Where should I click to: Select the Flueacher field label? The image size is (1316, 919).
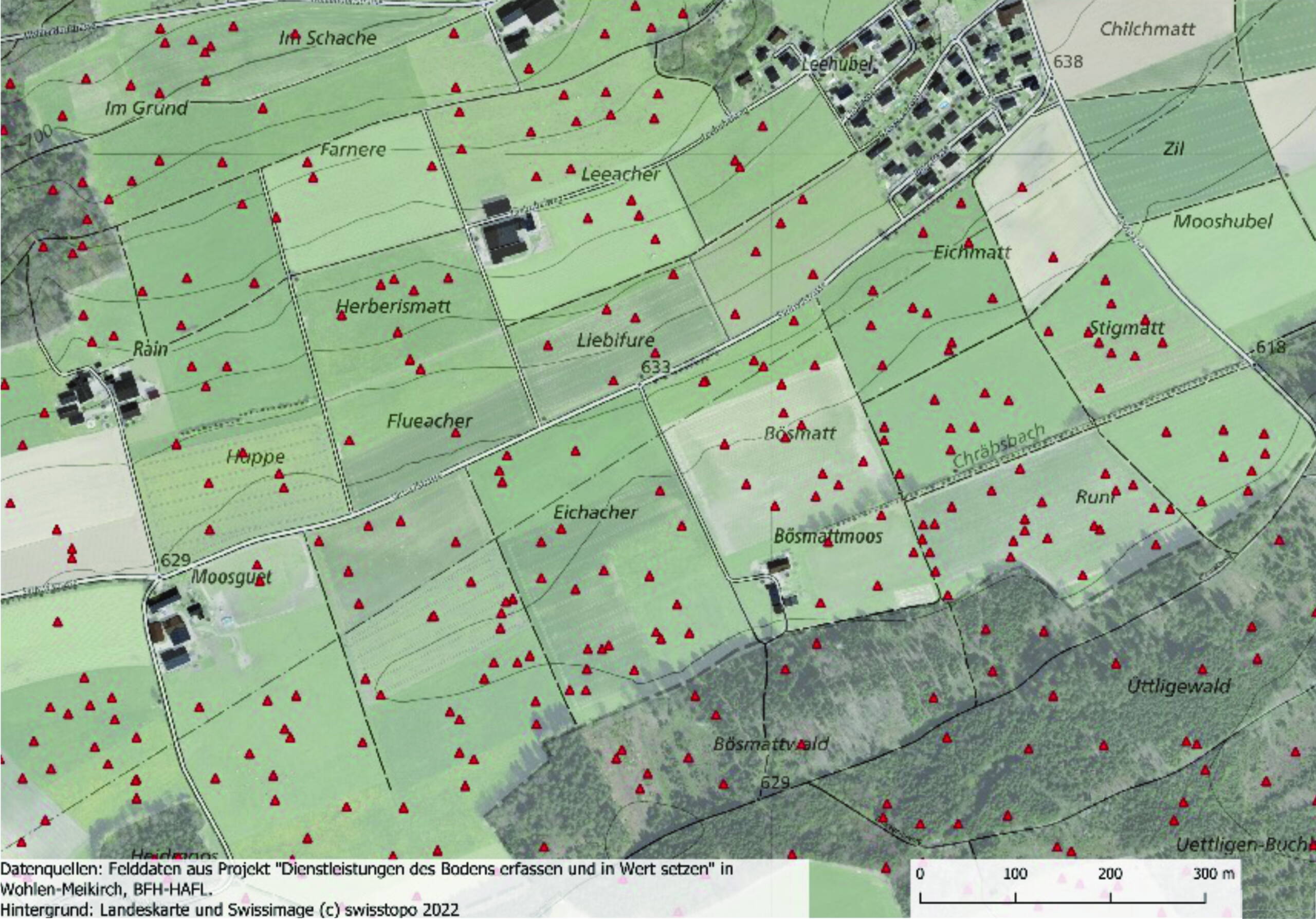pos(429,421)
